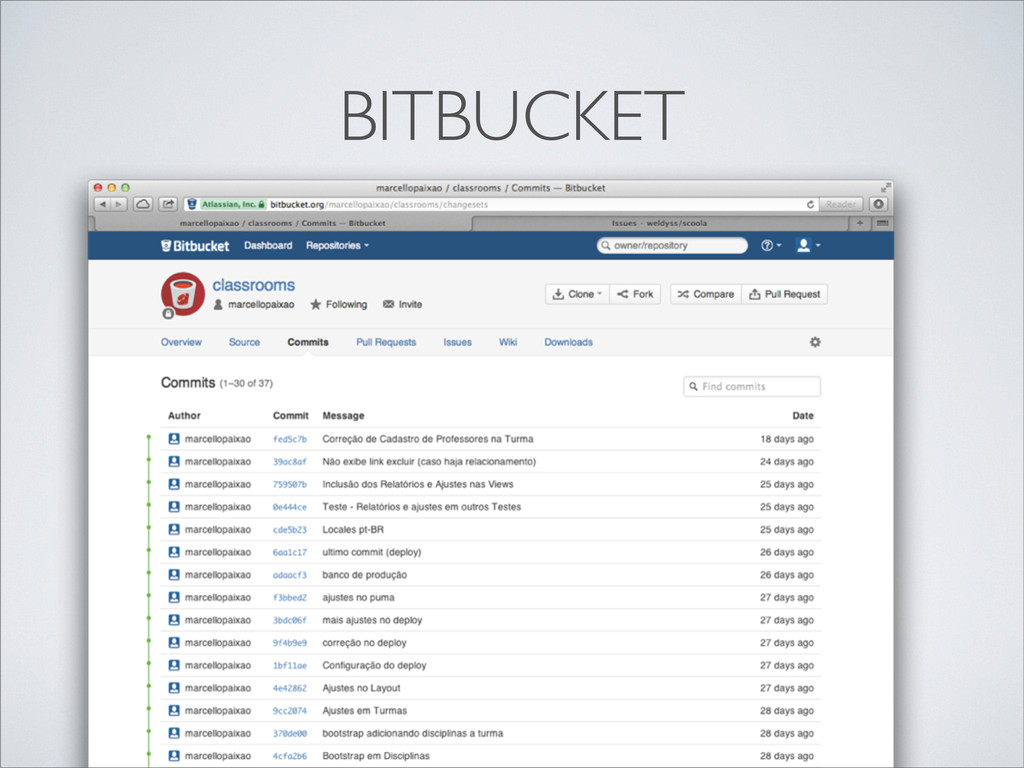This screenshot has width=1024, height=768.
Task: Click the Safari address bar URL
Action: (x=379, y=204)
